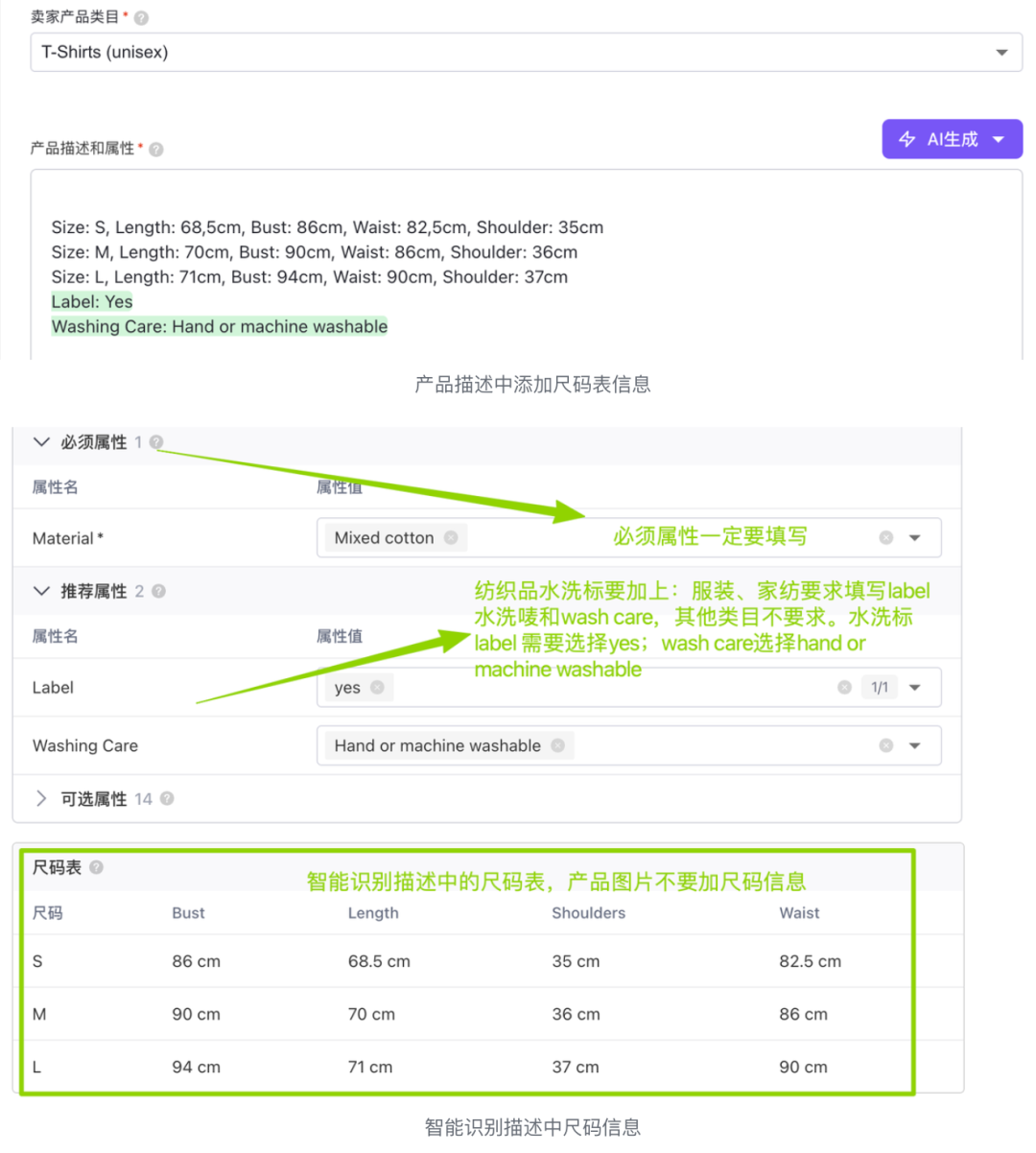1036x1153 pixels.
Task: Open the Washing Care dropdown arrow
Action: pyautogui.click(x=915, y=745)
